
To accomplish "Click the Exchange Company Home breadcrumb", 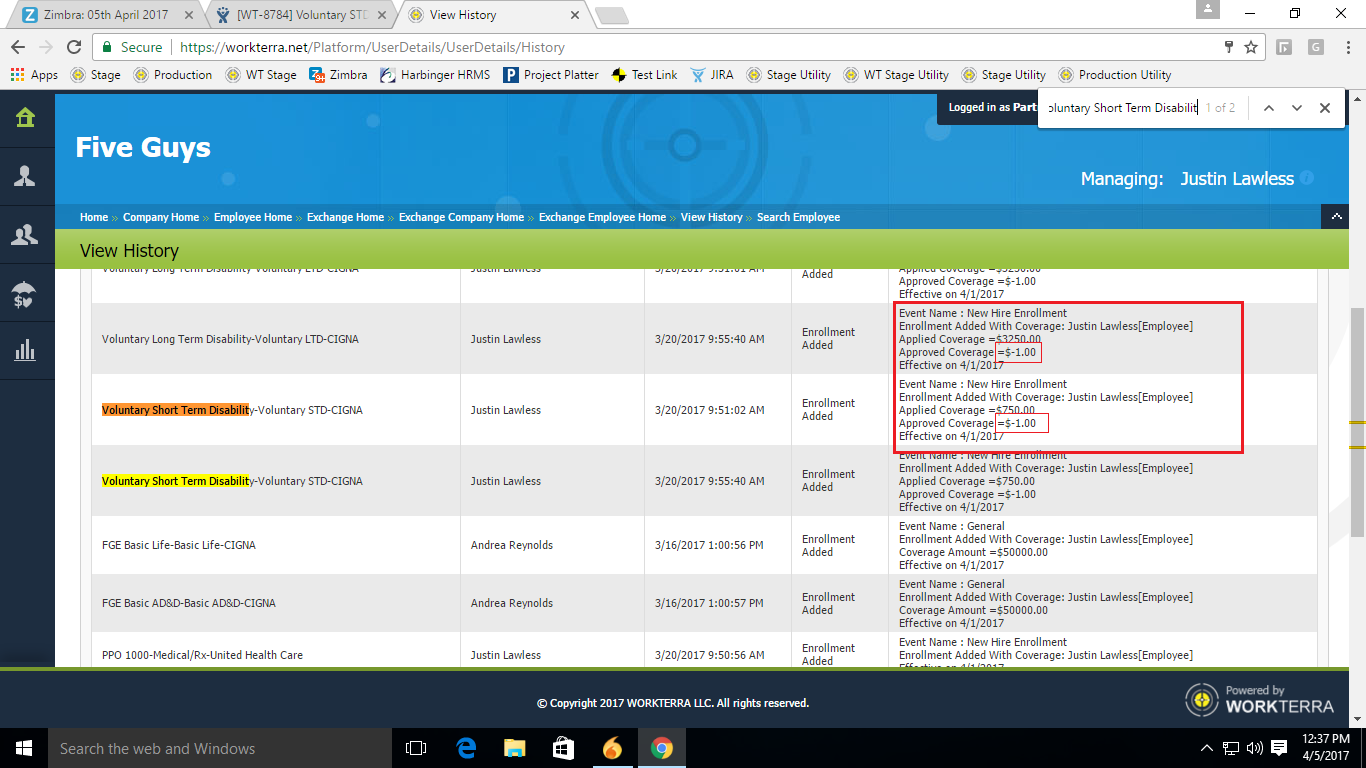I will coord(461,217).
